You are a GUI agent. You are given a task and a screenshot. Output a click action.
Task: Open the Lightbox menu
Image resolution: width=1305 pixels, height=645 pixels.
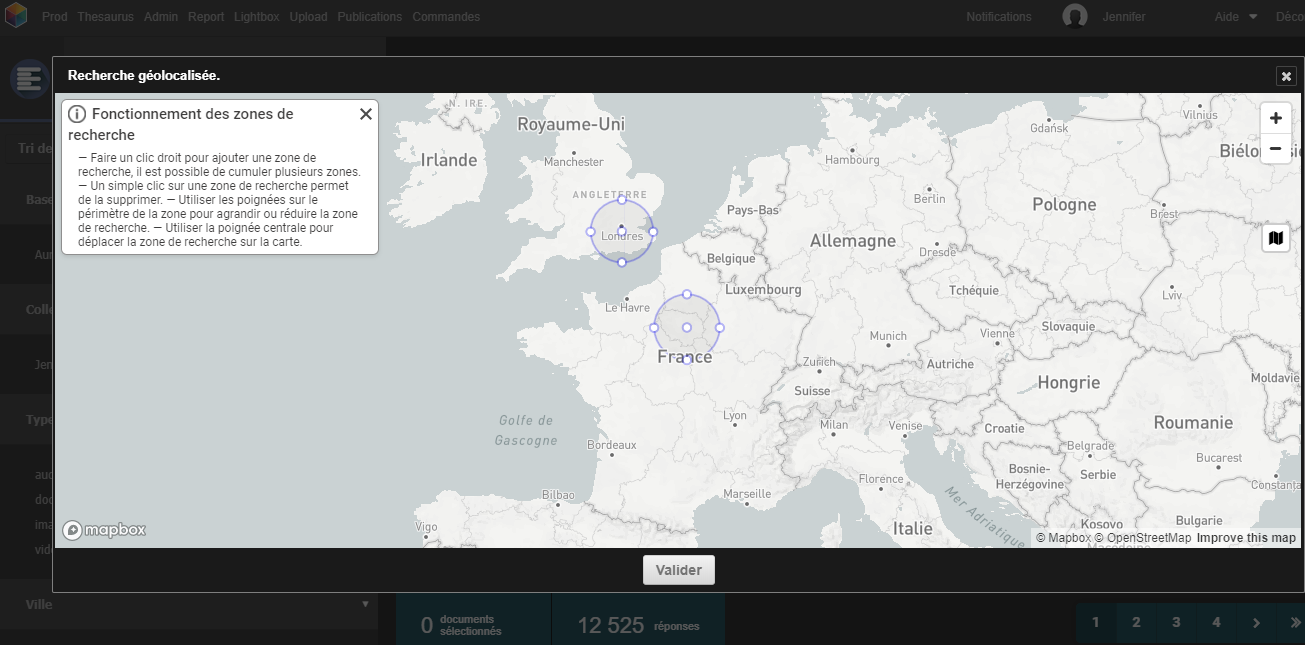pos(257,16)
